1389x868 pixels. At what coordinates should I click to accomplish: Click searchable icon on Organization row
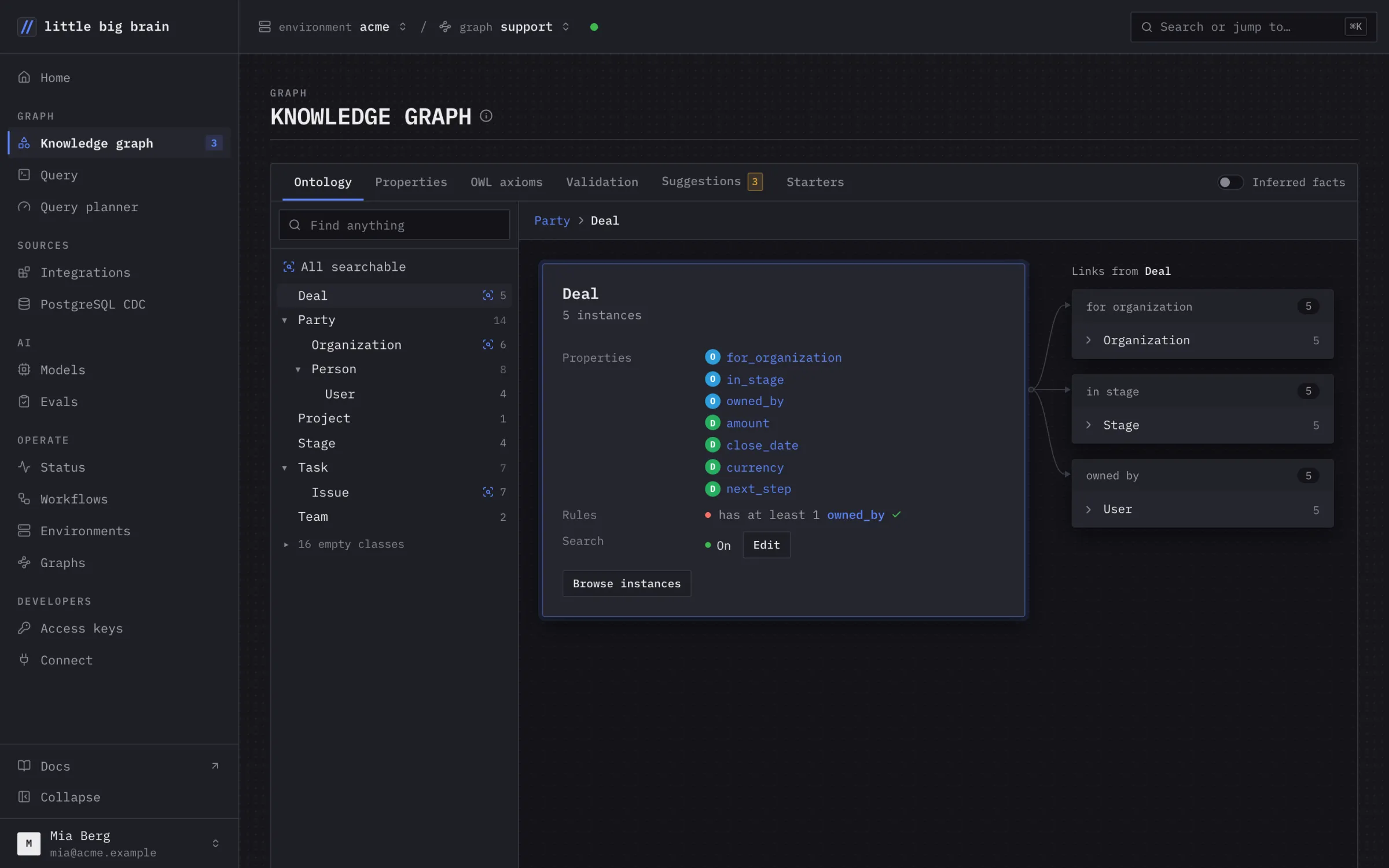pos(488,344)
